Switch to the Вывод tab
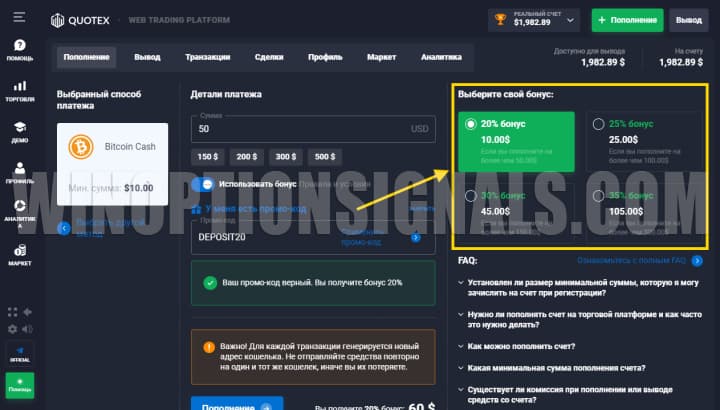720x410 pixels. point(147,57)
